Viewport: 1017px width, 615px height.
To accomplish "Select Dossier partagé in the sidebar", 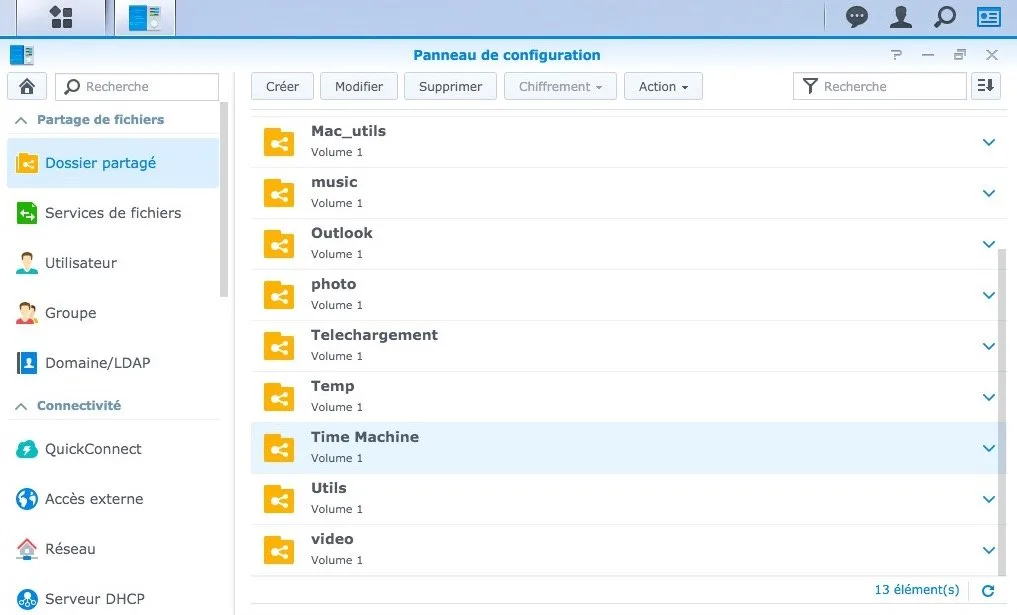I will (113, 163).
